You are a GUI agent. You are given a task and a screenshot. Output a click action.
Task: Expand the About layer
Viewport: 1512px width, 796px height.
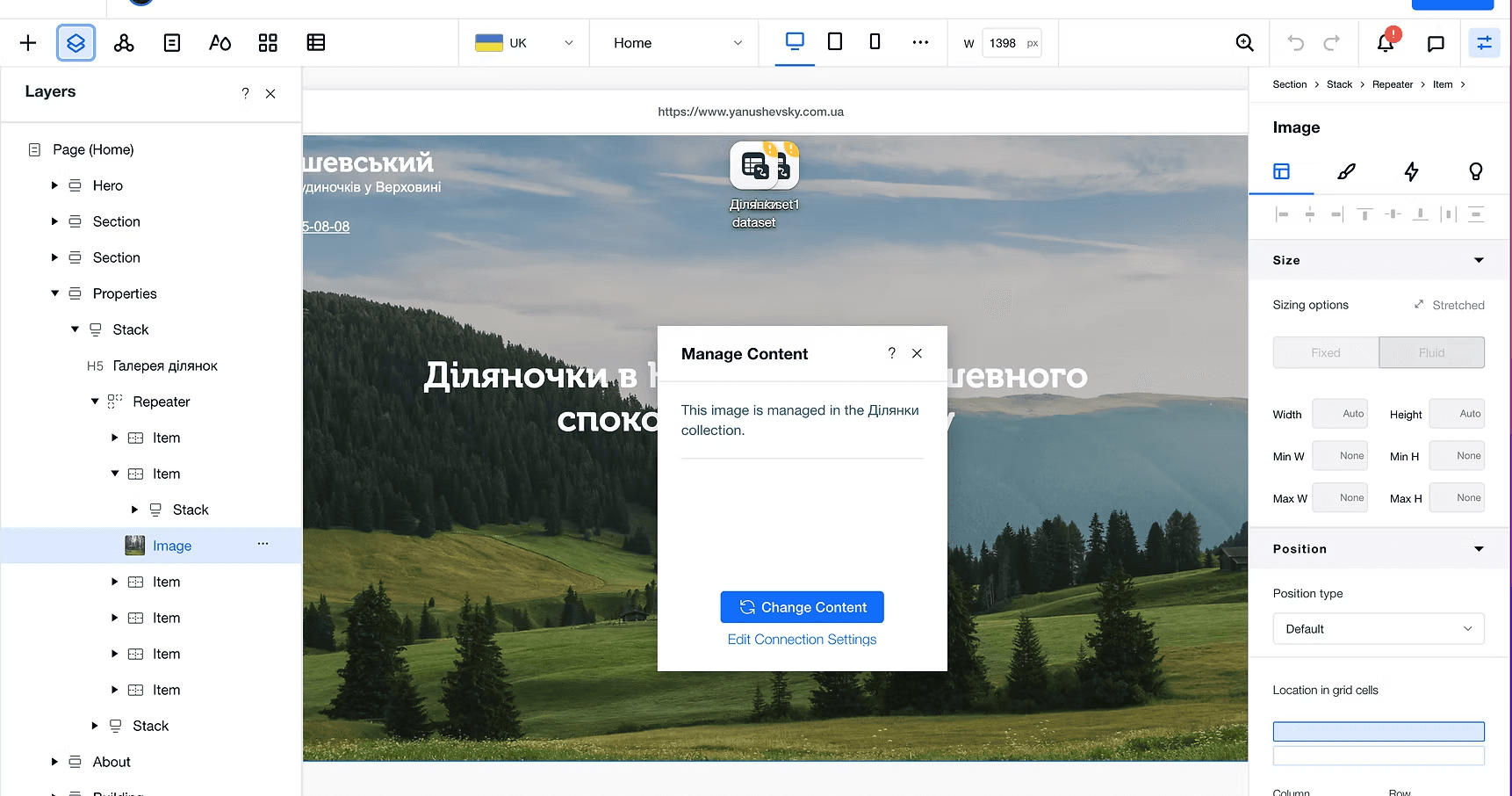coord(54,762)
